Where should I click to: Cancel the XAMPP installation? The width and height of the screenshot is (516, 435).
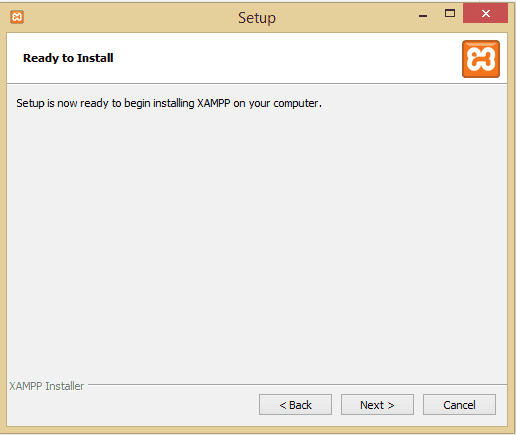[459, 405]
